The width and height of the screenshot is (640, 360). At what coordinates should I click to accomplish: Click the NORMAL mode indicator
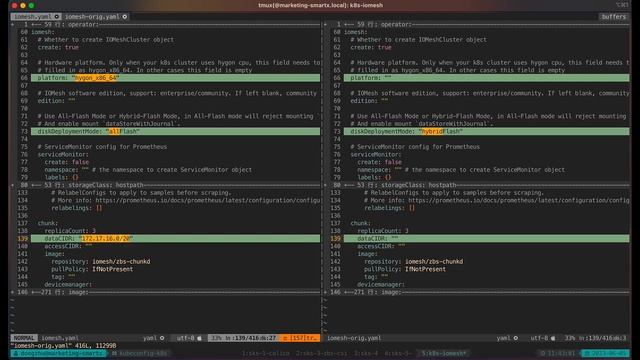[x=24, y=338]
